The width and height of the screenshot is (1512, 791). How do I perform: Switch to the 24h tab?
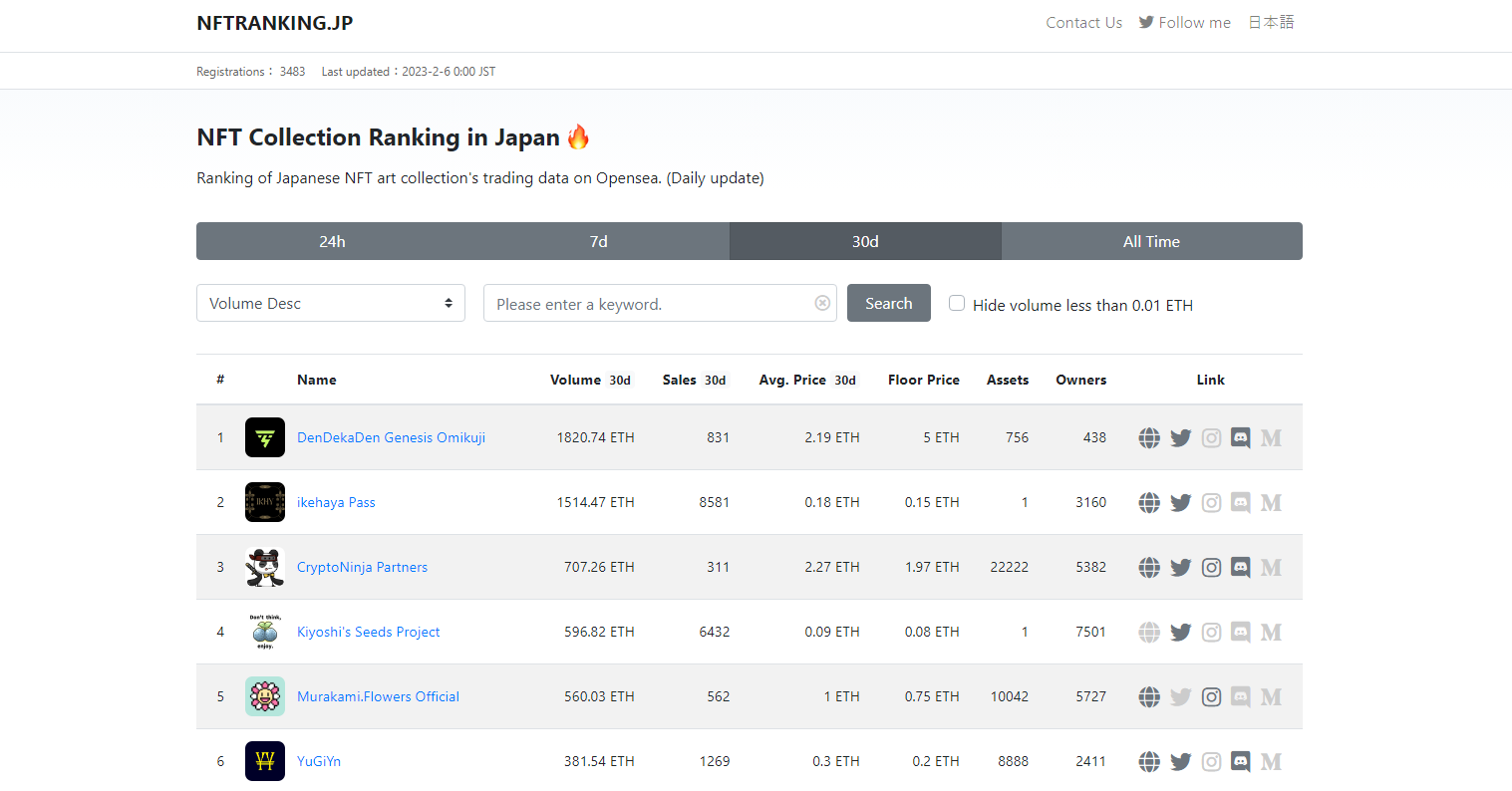(332, 241)
